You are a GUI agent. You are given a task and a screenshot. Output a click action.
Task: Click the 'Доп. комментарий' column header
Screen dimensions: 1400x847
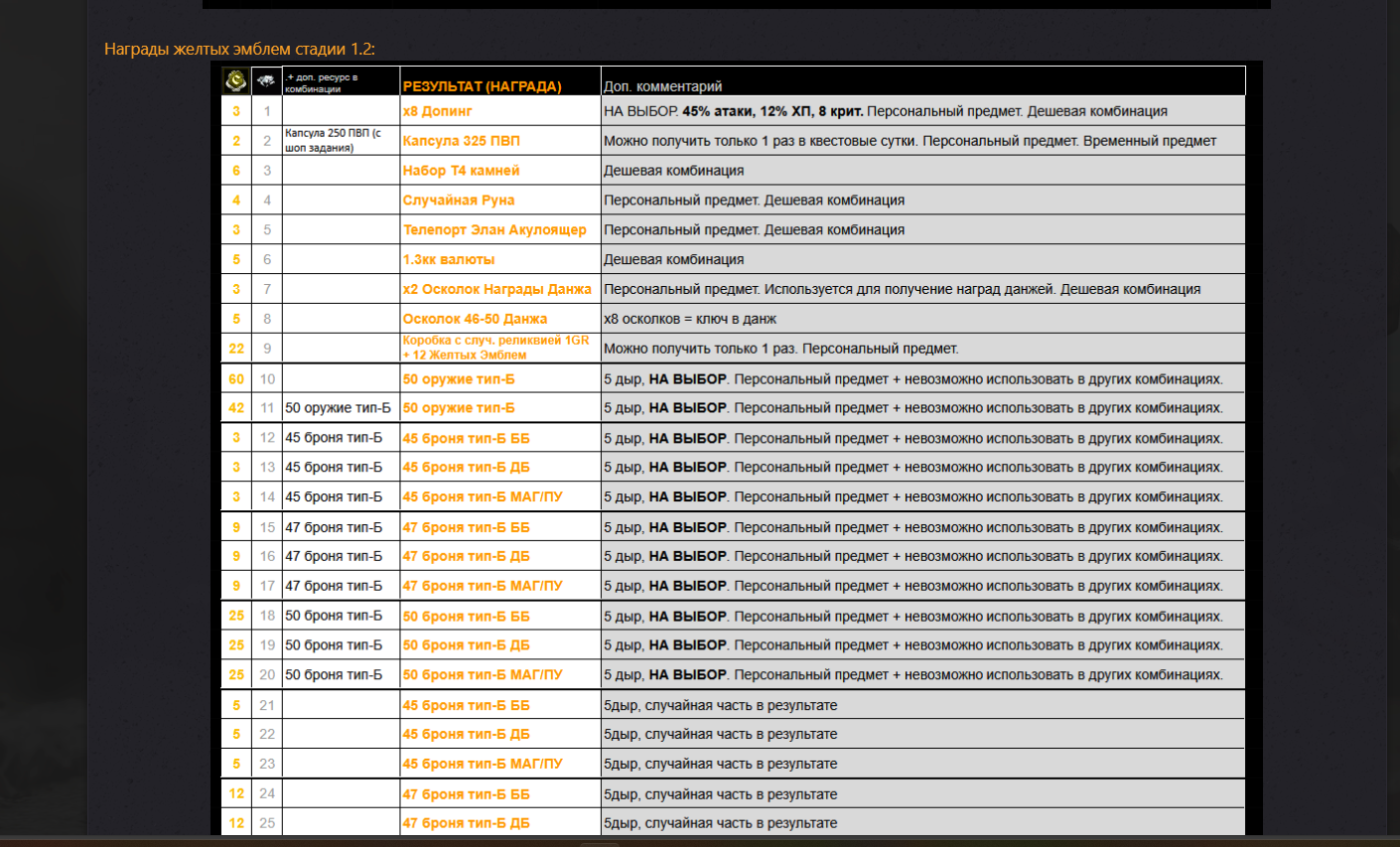tap(662, 86)
